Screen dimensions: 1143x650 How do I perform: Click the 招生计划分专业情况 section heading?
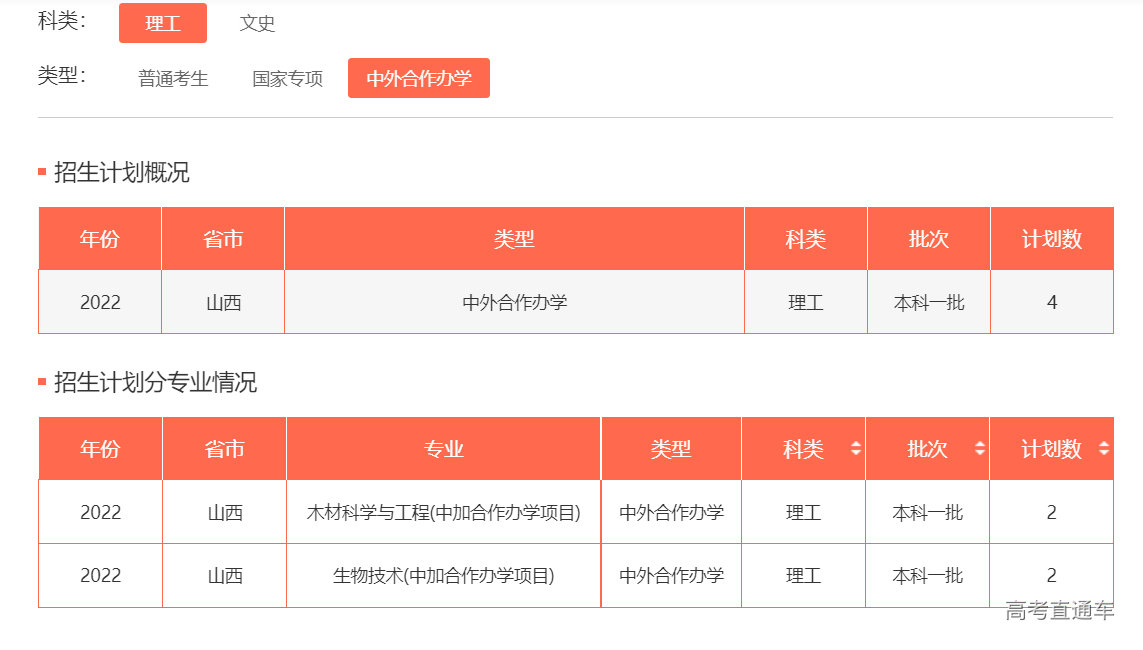155,382
